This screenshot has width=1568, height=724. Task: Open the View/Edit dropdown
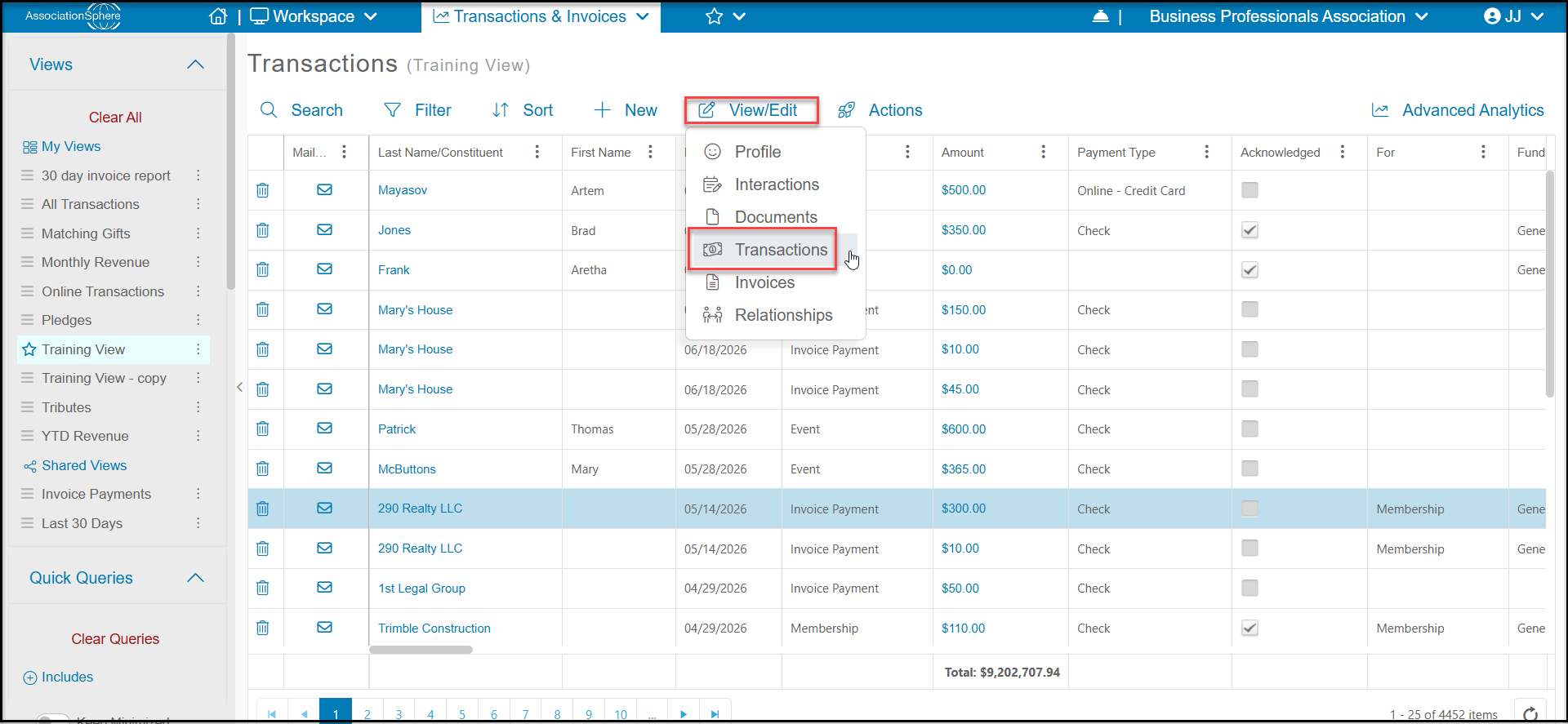751,110
